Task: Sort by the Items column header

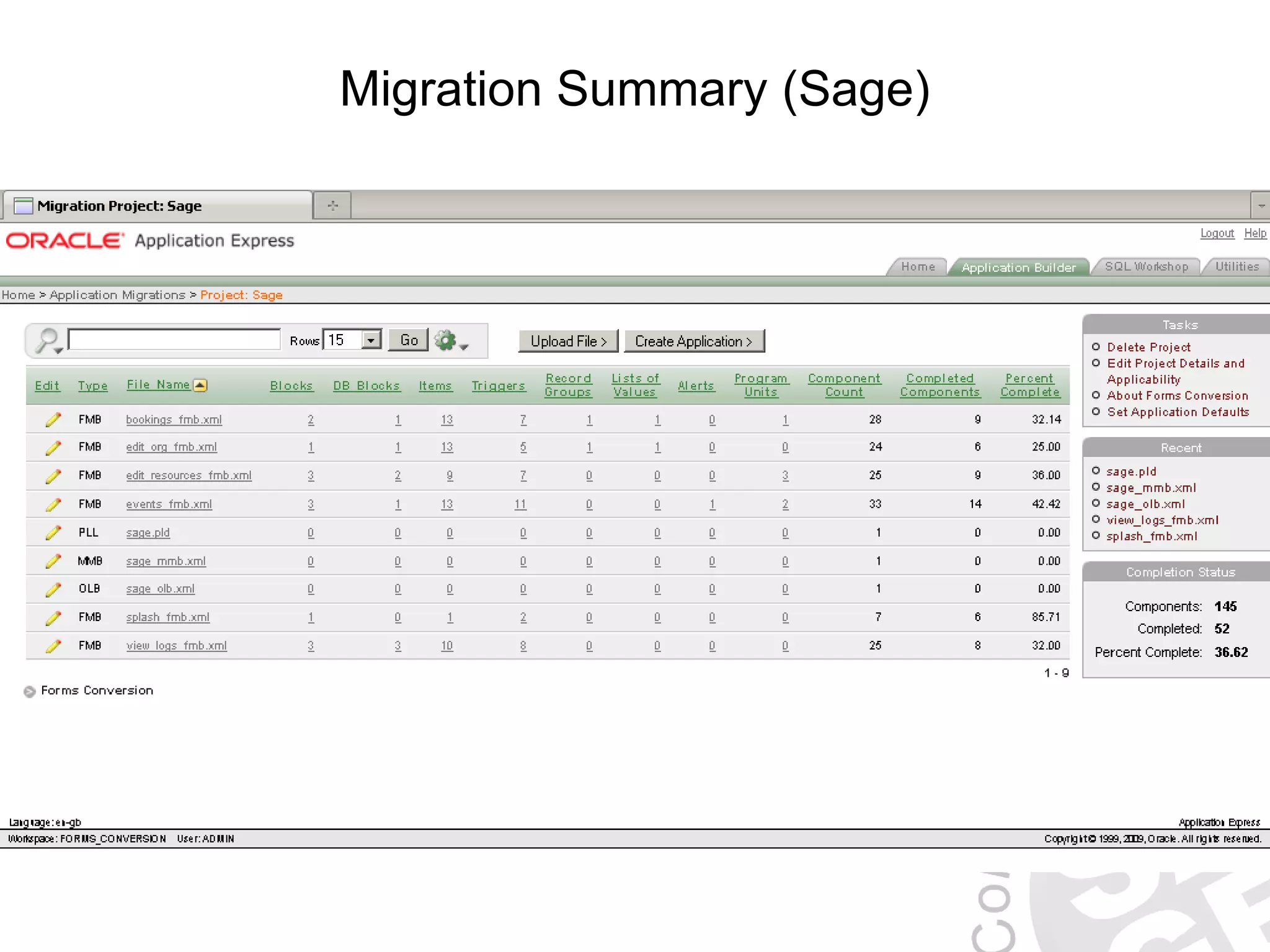Action: (x=435, y=386)
